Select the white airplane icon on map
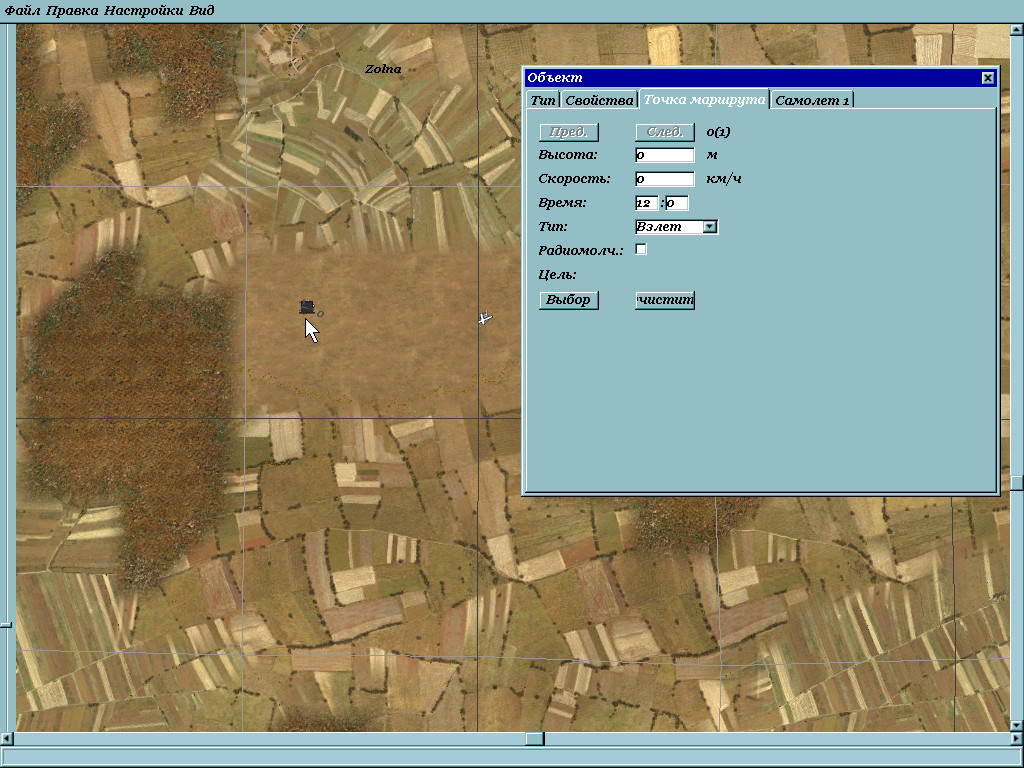 (x=485, y=318)
